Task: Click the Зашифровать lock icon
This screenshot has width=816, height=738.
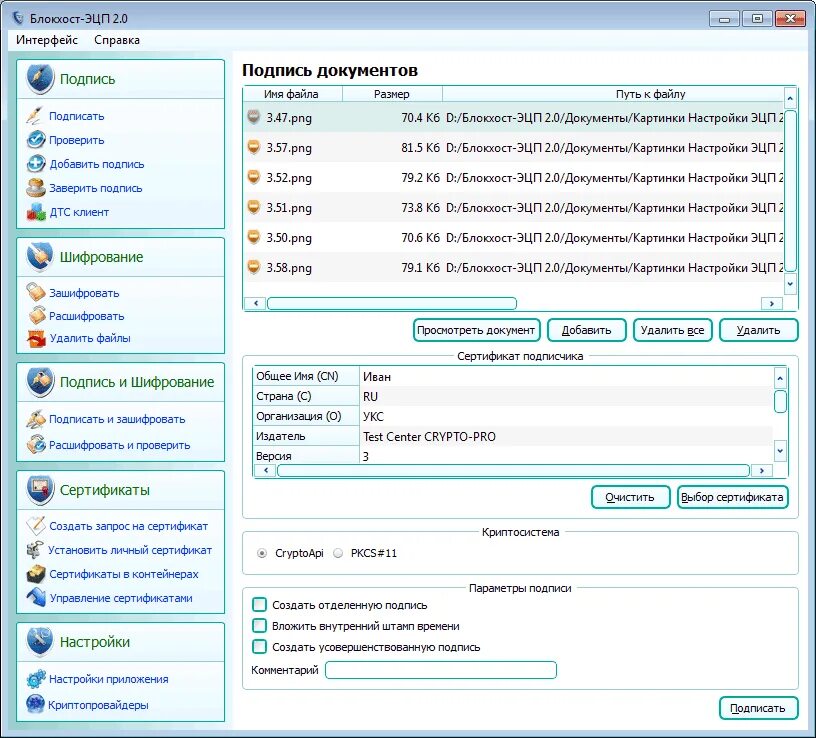Action: click(36, 292)
